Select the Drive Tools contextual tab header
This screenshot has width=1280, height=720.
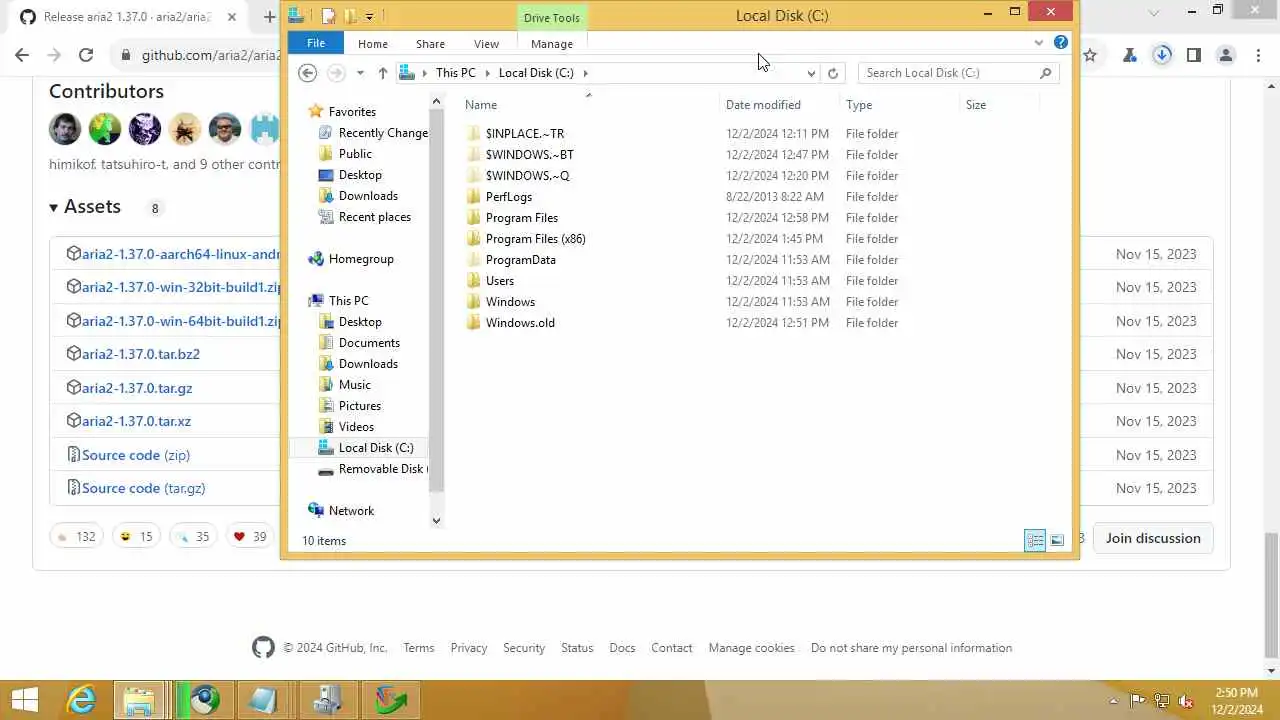tap(552, 18)
